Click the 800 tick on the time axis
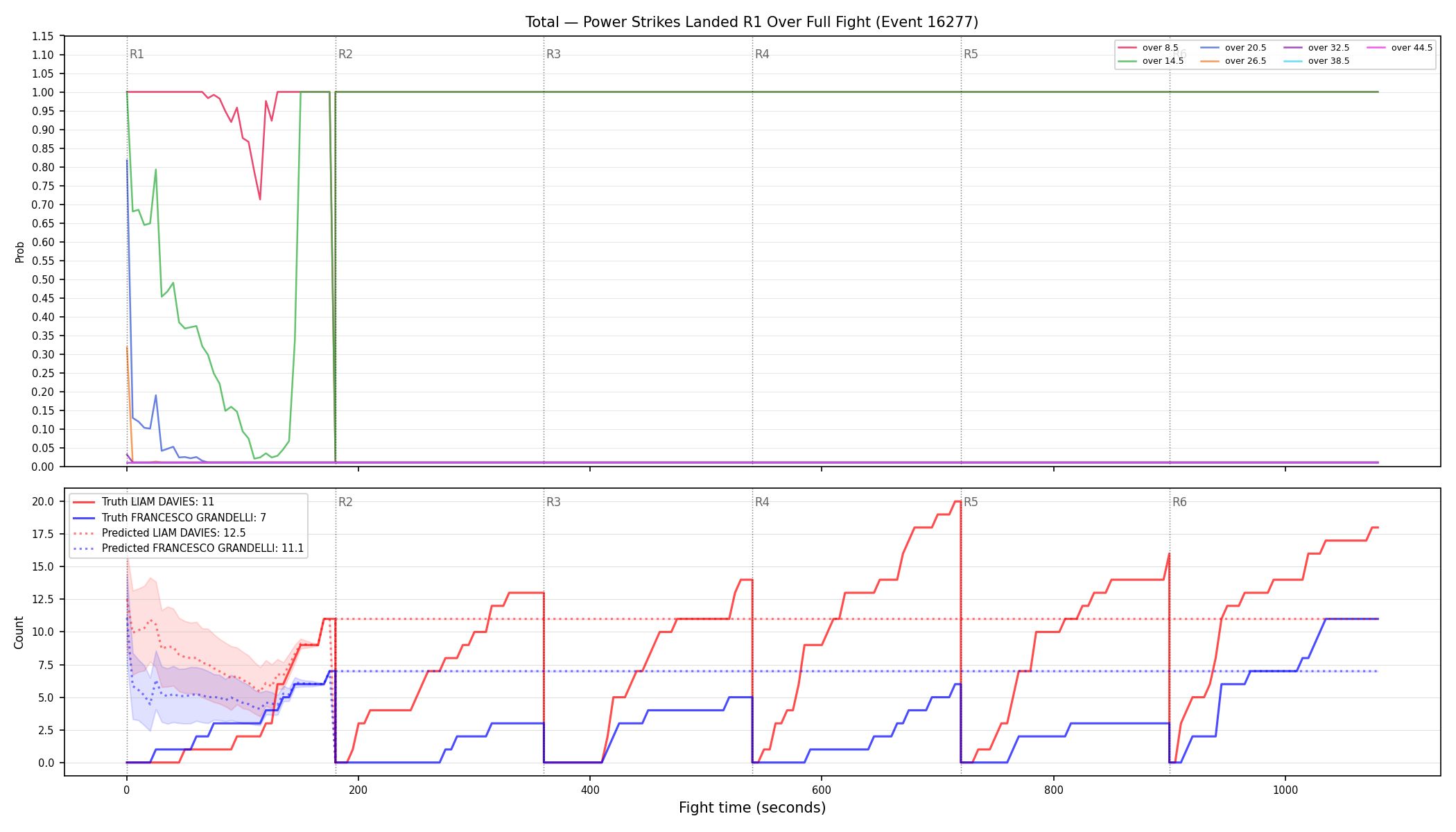1456x832 pixels. (1053, 789)
